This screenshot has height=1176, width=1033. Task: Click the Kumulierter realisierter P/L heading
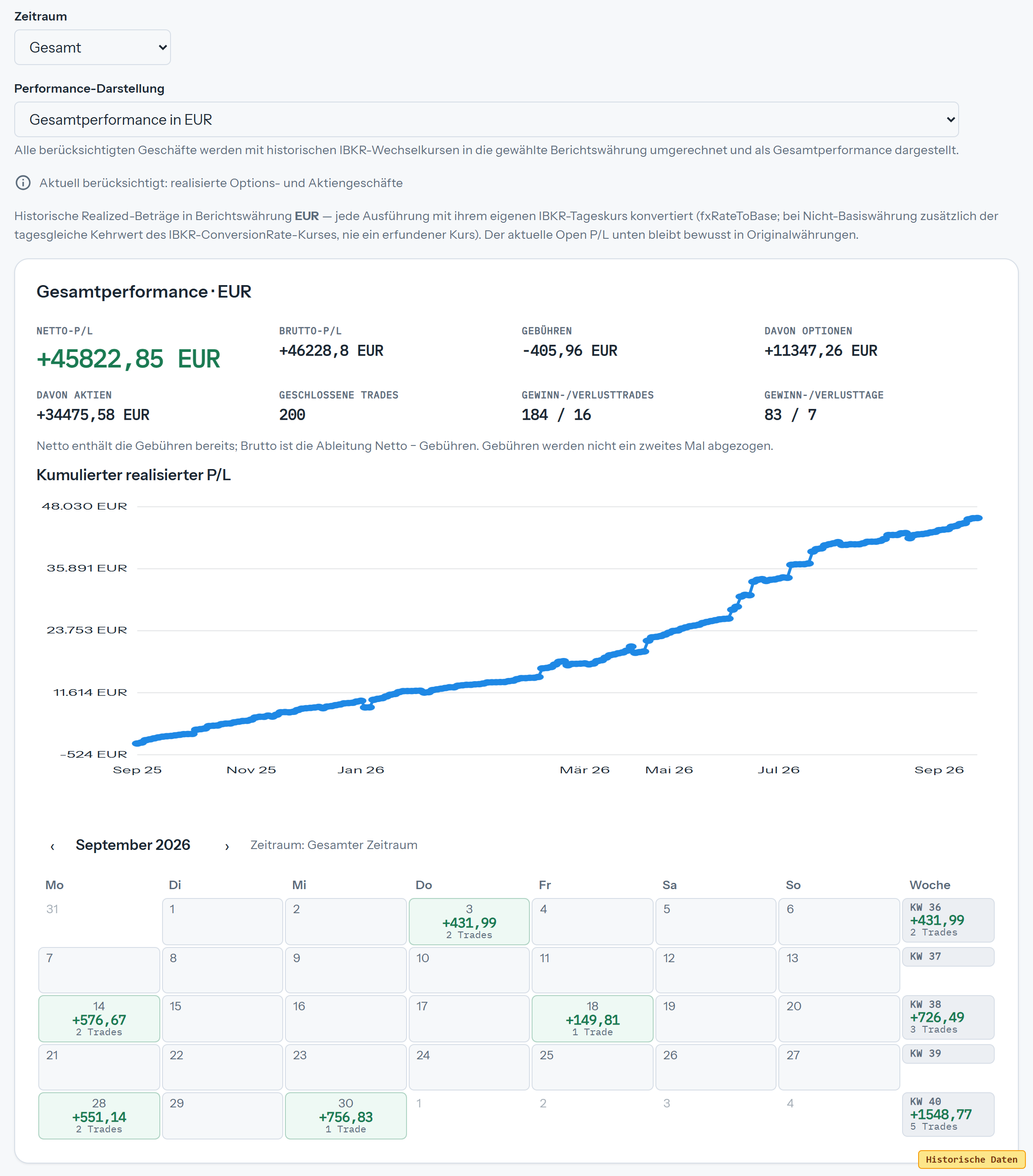click(134, 475)
